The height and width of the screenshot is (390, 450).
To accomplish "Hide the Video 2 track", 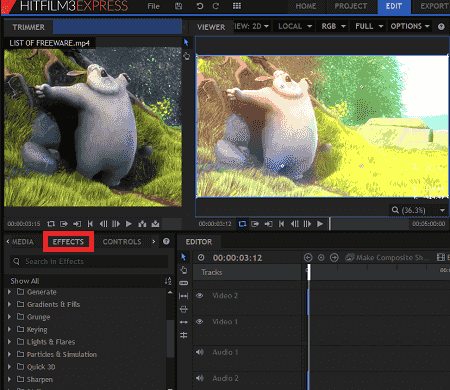I will tap(200, 295).
